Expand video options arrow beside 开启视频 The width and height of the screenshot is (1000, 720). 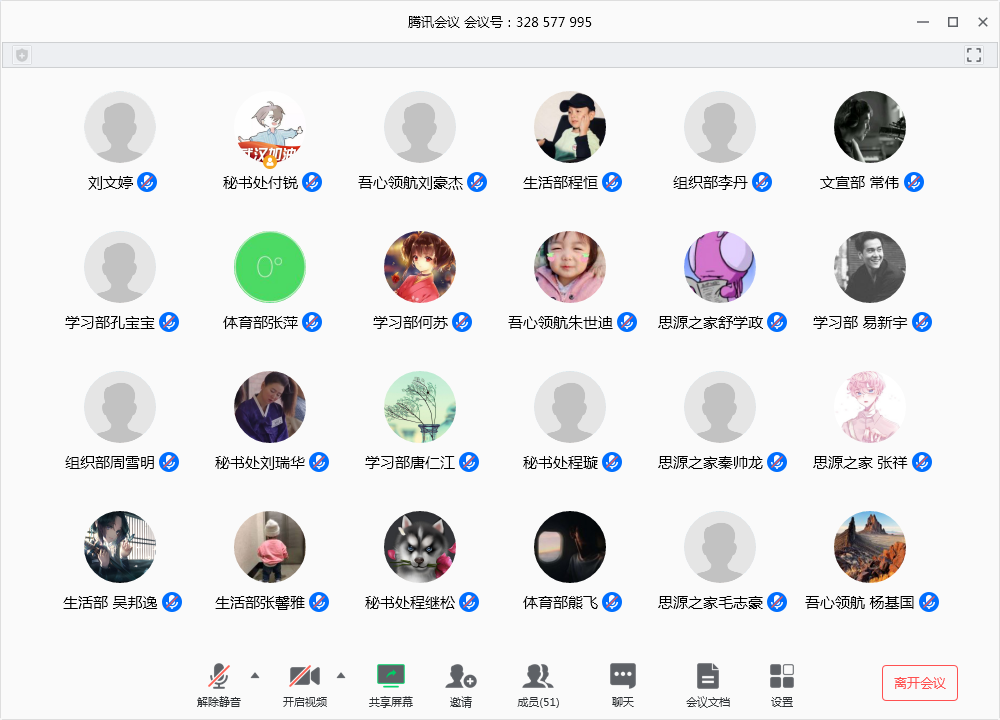coord(341,675)
